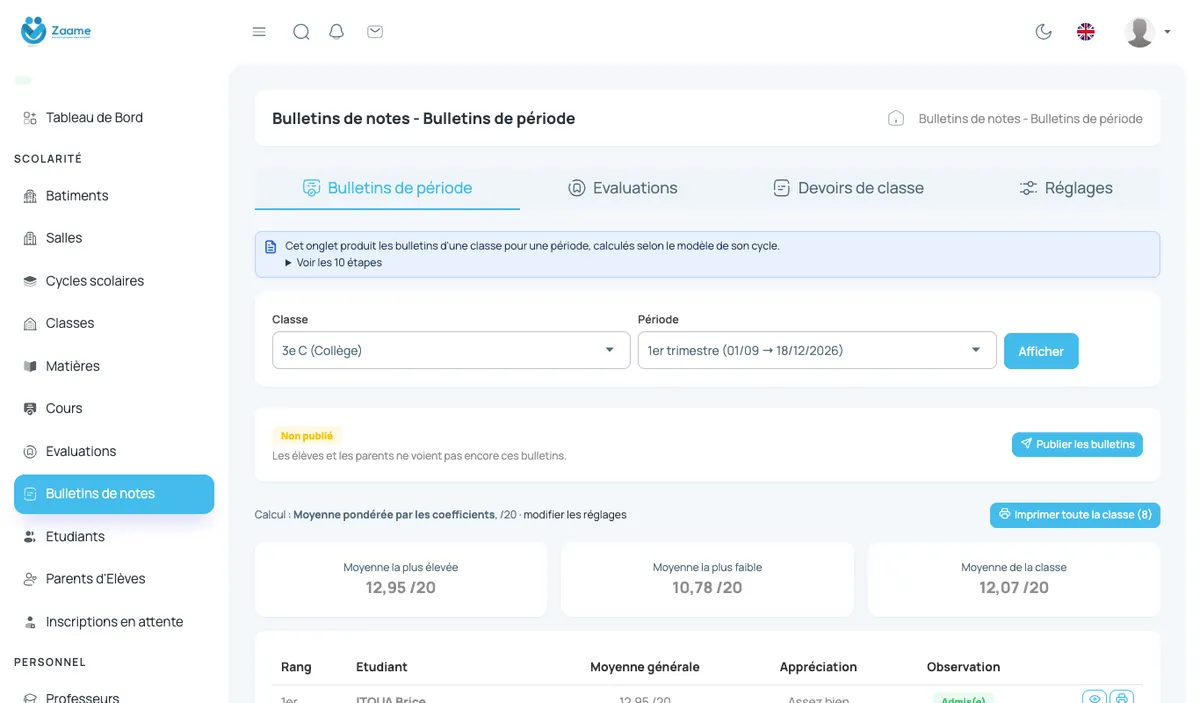
Task: Switch to the Evaluations tab
Action: (622, 188)
